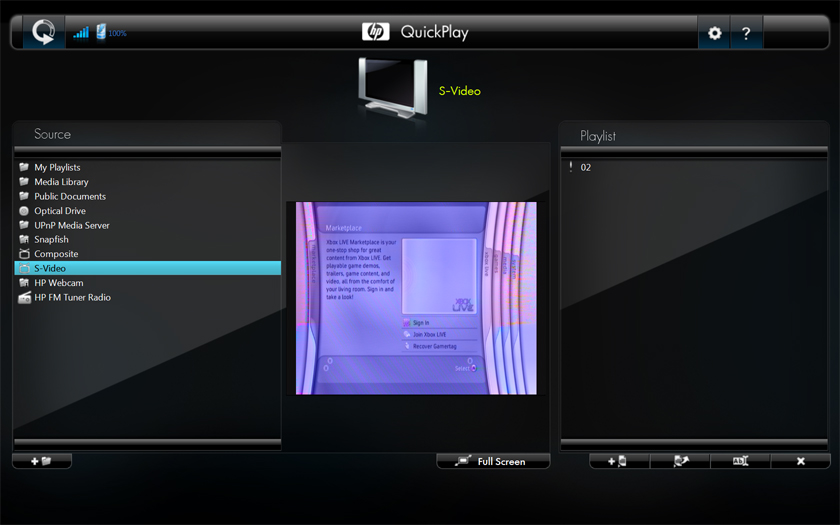Select My Playlists in the Source list
Screen dimensions: 840x525
(148, 167)
